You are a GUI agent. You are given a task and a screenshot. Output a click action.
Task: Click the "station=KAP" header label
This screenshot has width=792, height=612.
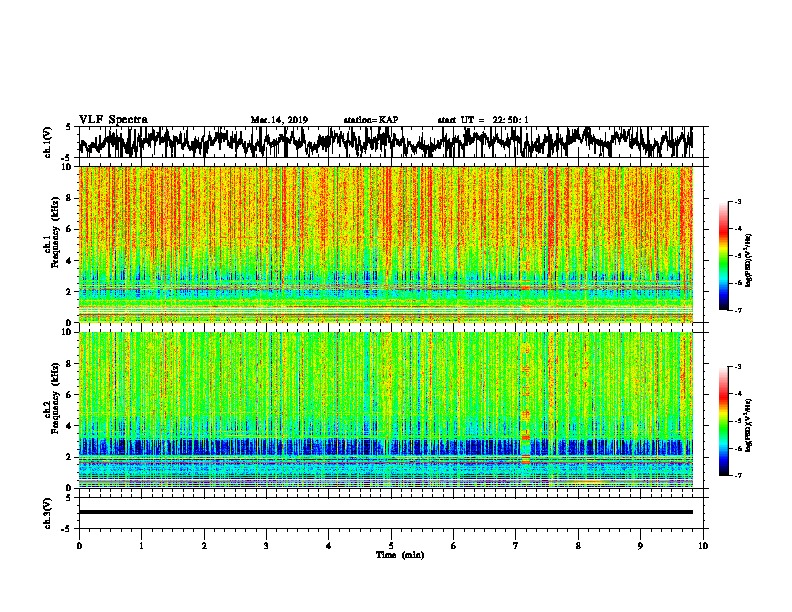point(371,120)
